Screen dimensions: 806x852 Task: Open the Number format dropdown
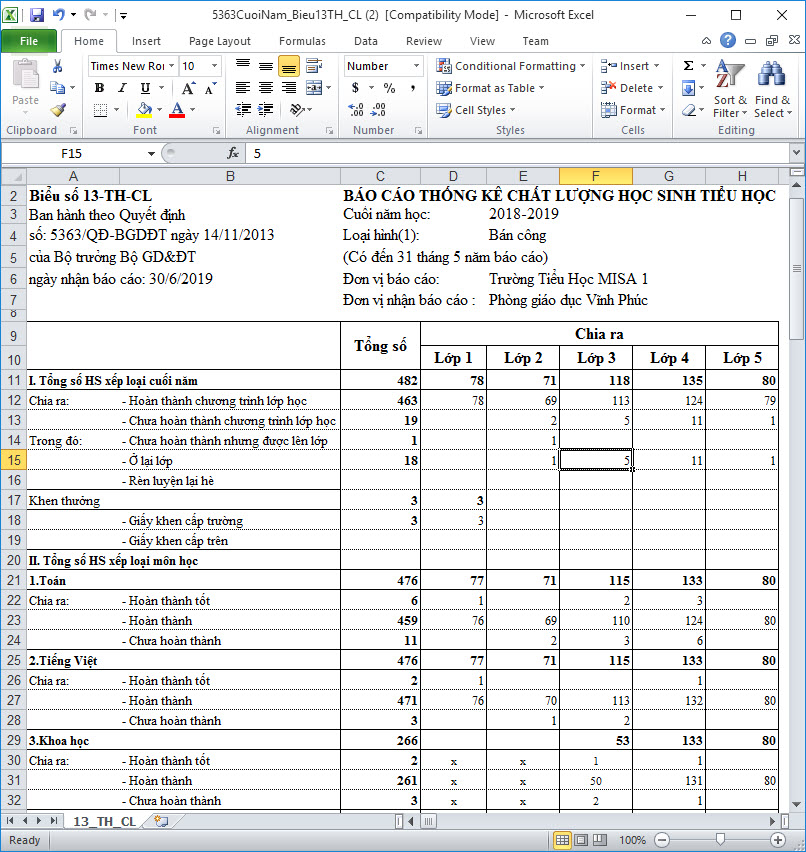416,66
